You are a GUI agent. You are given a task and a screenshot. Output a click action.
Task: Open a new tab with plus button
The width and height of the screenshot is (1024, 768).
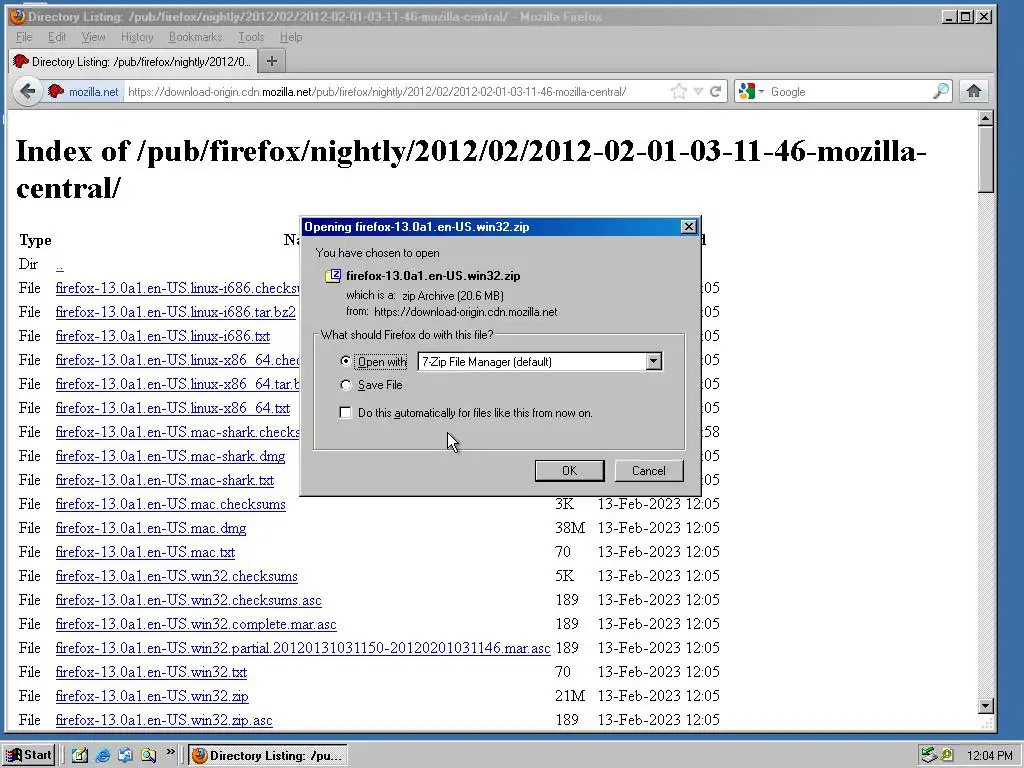coord(272,61)
